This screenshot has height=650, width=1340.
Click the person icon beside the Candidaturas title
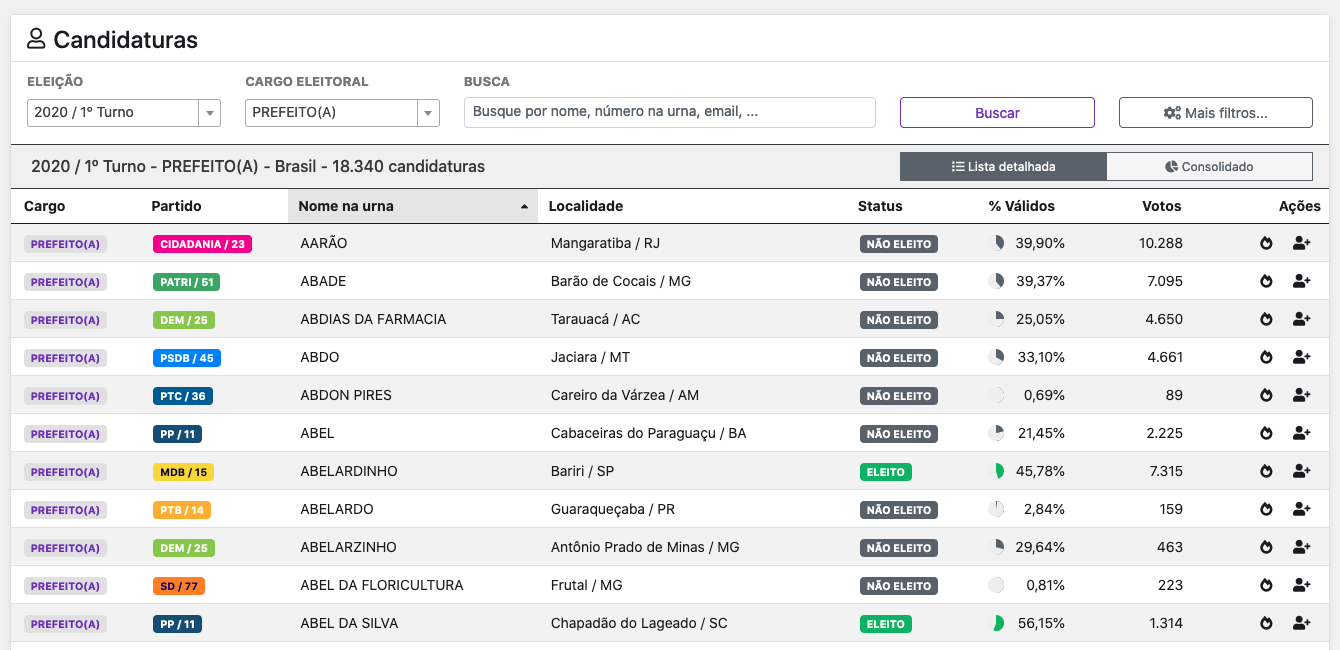(x=37, y=38)
